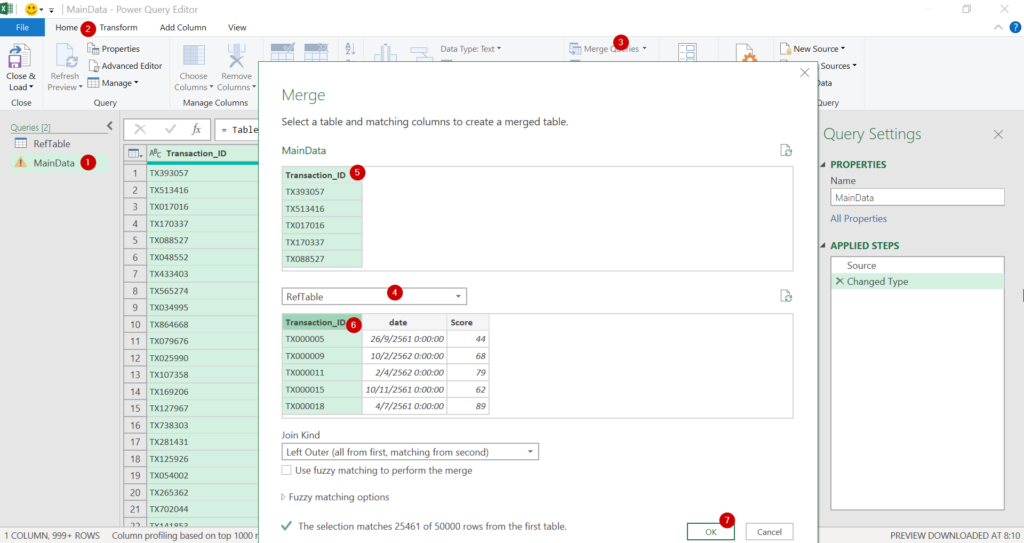The image size is (1024, 543).
Task: Open Data Type: Text dropdown
Action: (x=470, y=49)
